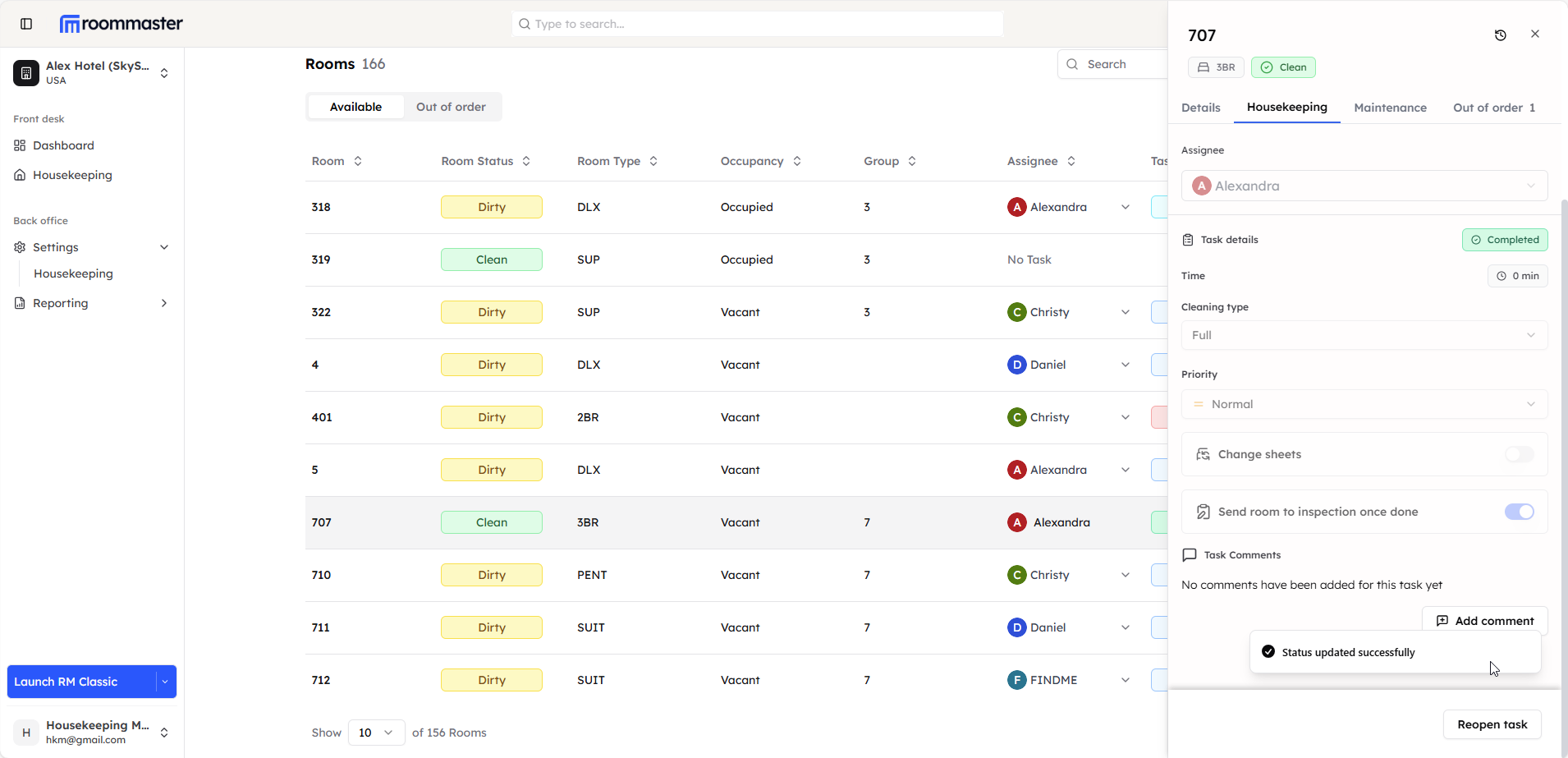Click the clock icon beside 0 min

pyautogui.click(x=1502, y=276)
